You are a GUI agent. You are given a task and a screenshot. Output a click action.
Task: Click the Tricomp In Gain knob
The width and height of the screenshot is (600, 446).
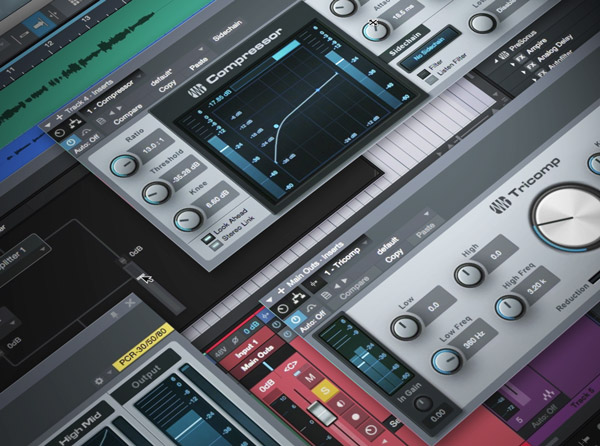424,403
